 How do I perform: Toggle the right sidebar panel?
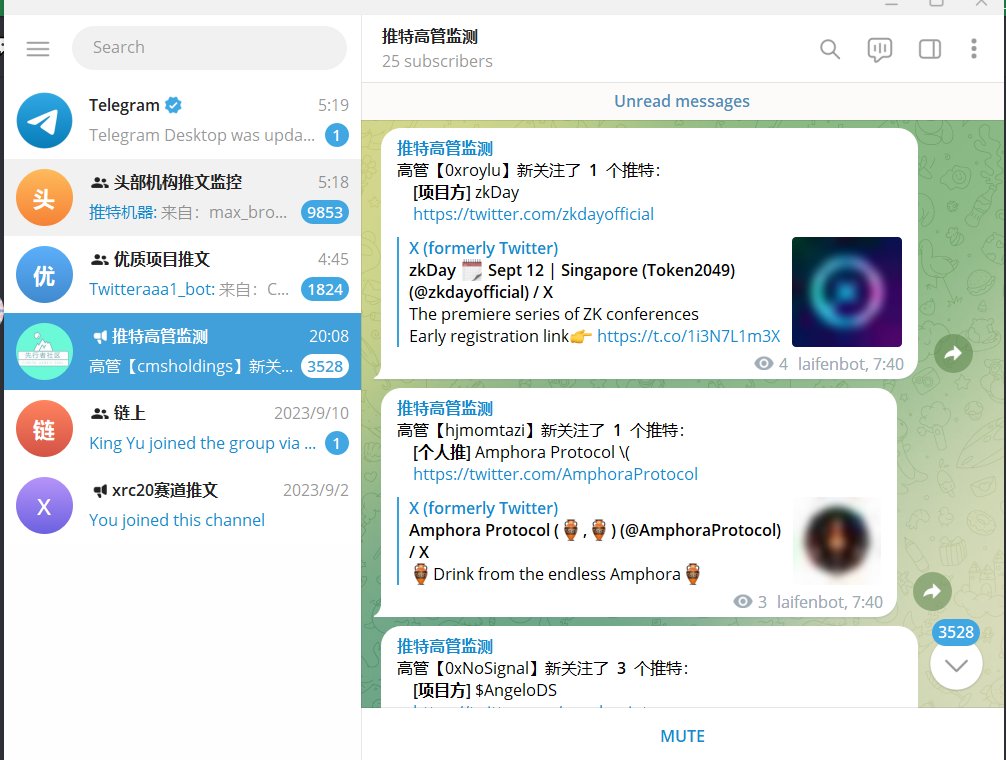click(x=930, y=49)
